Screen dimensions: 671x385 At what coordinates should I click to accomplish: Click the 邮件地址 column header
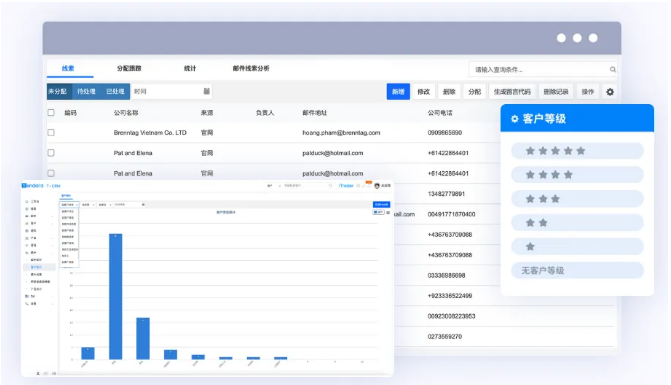(x=315, y=113)
